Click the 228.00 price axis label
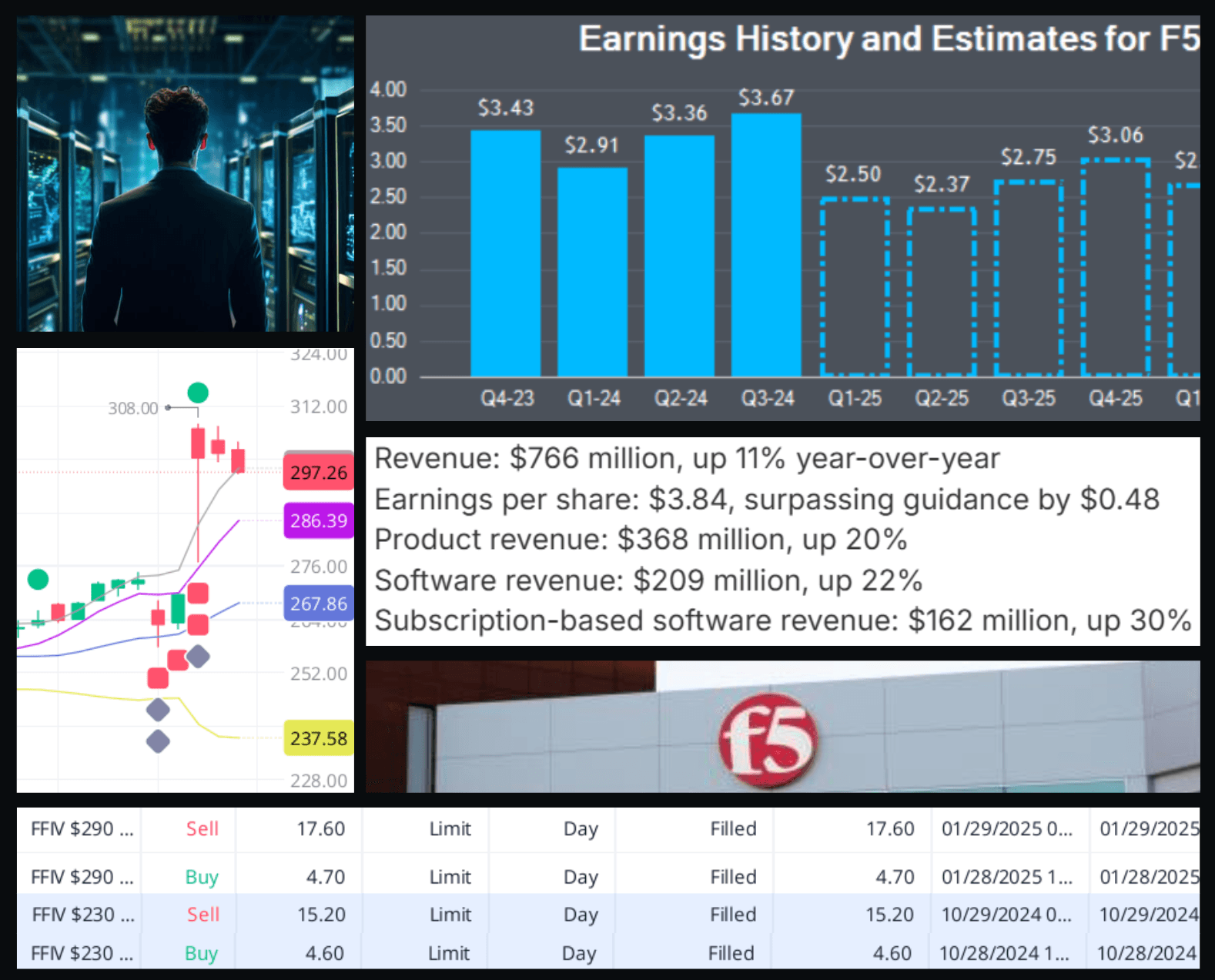Screen dimensions: 1215x980 pyautogui.click(x=319, y=781)
